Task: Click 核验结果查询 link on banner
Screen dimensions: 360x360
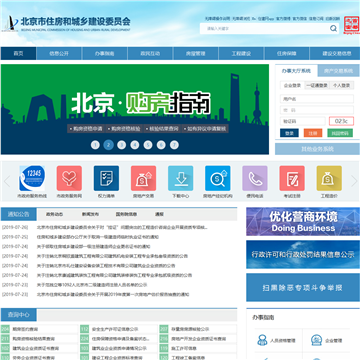Action: click(162, 128)
